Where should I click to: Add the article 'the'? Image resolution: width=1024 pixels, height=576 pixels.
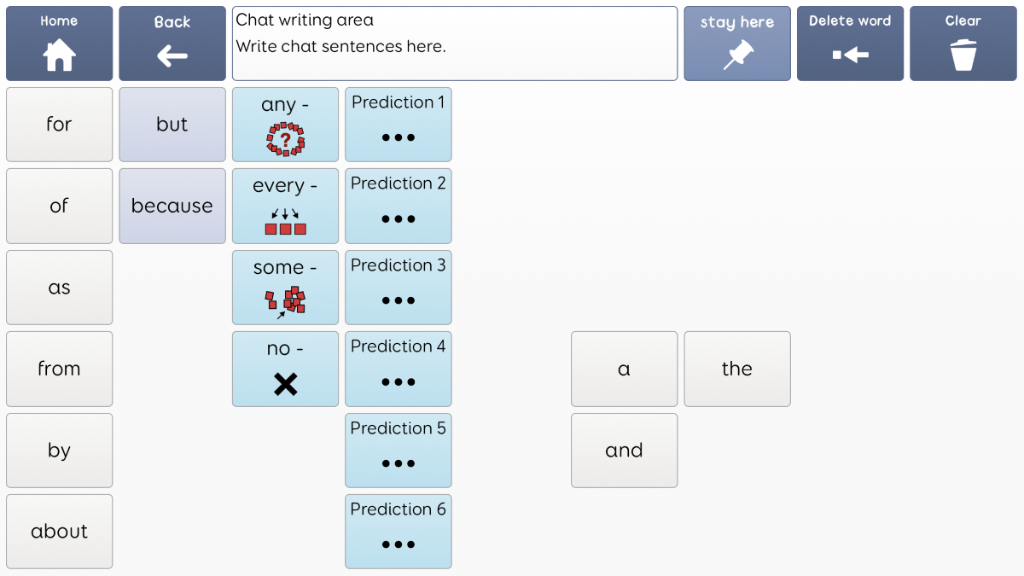click(x=737, y=369)
